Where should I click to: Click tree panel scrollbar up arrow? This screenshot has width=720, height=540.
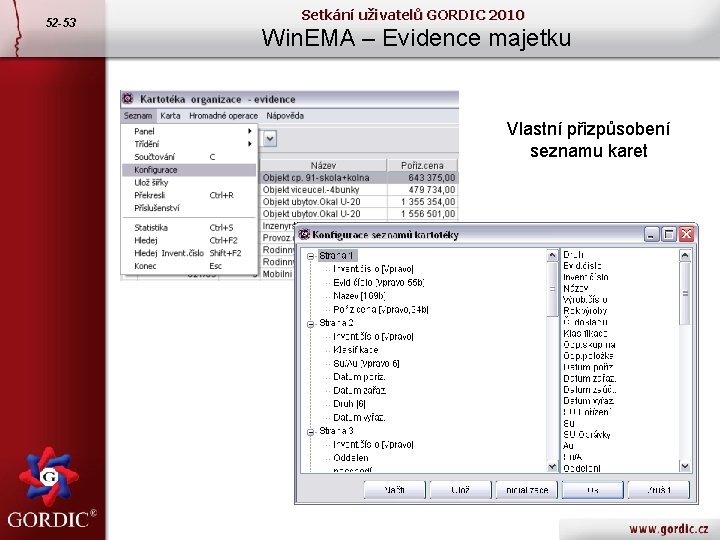pos(552,255)
